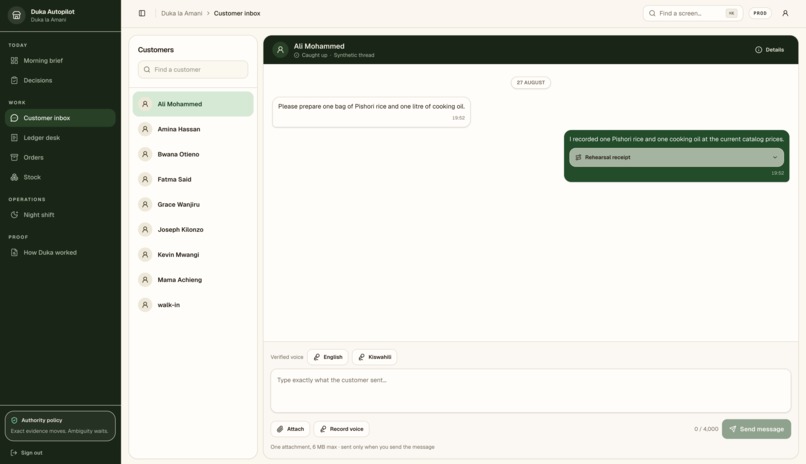The width and height of the screenshot is (806, 464).
Task: Focus the Find a screen search field
Action: click(x=692, y=13)
